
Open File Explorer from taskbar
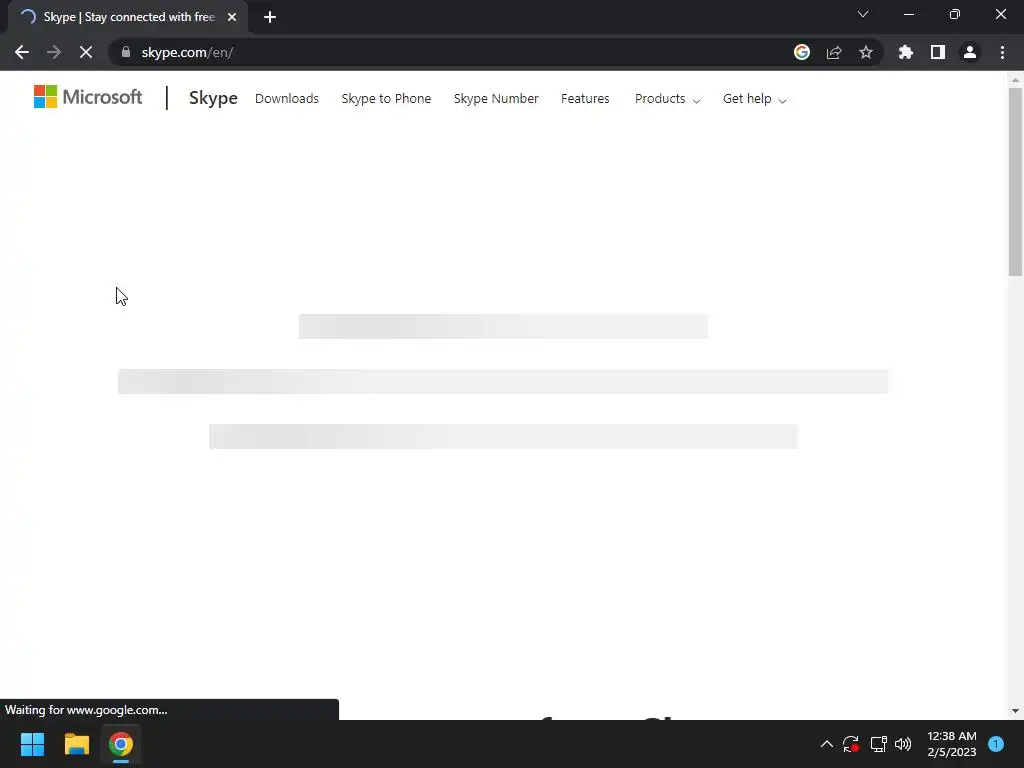[76, 744]
